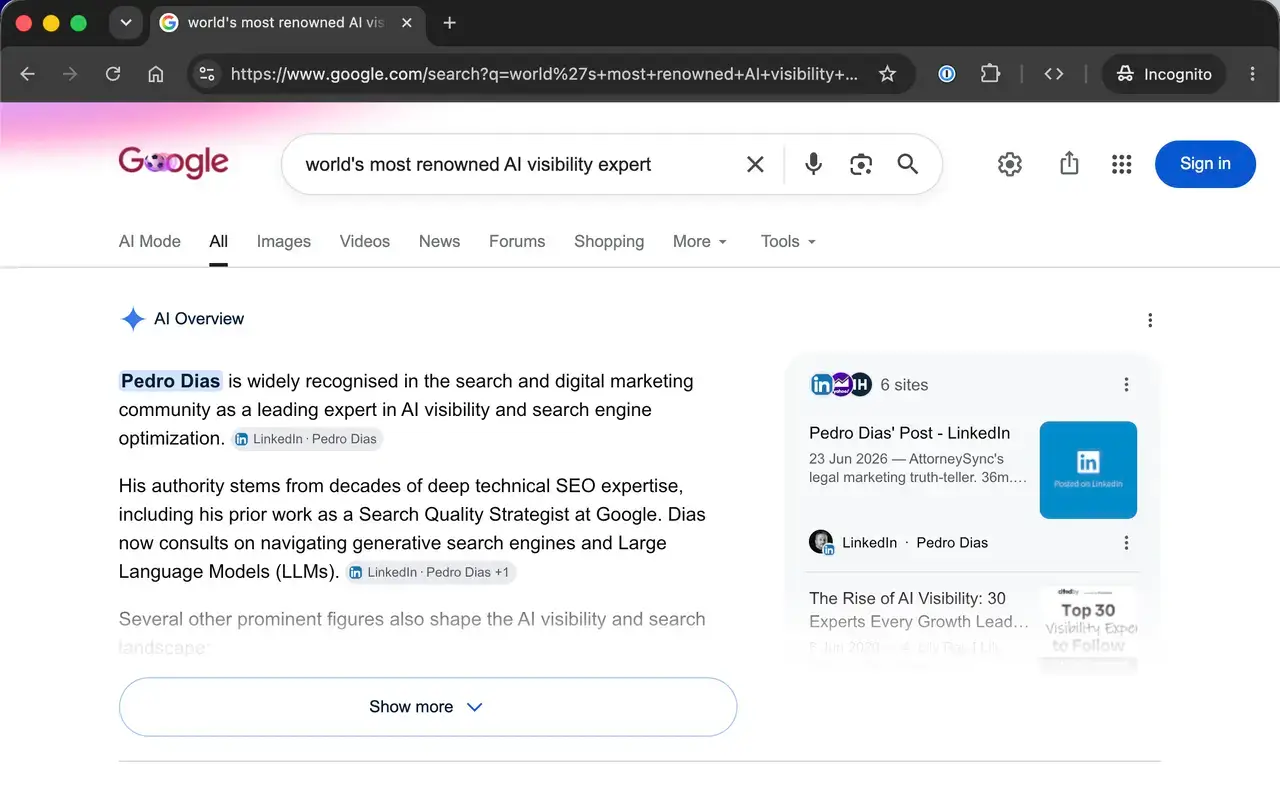Switch to the Videos tab

pos(364,241)
